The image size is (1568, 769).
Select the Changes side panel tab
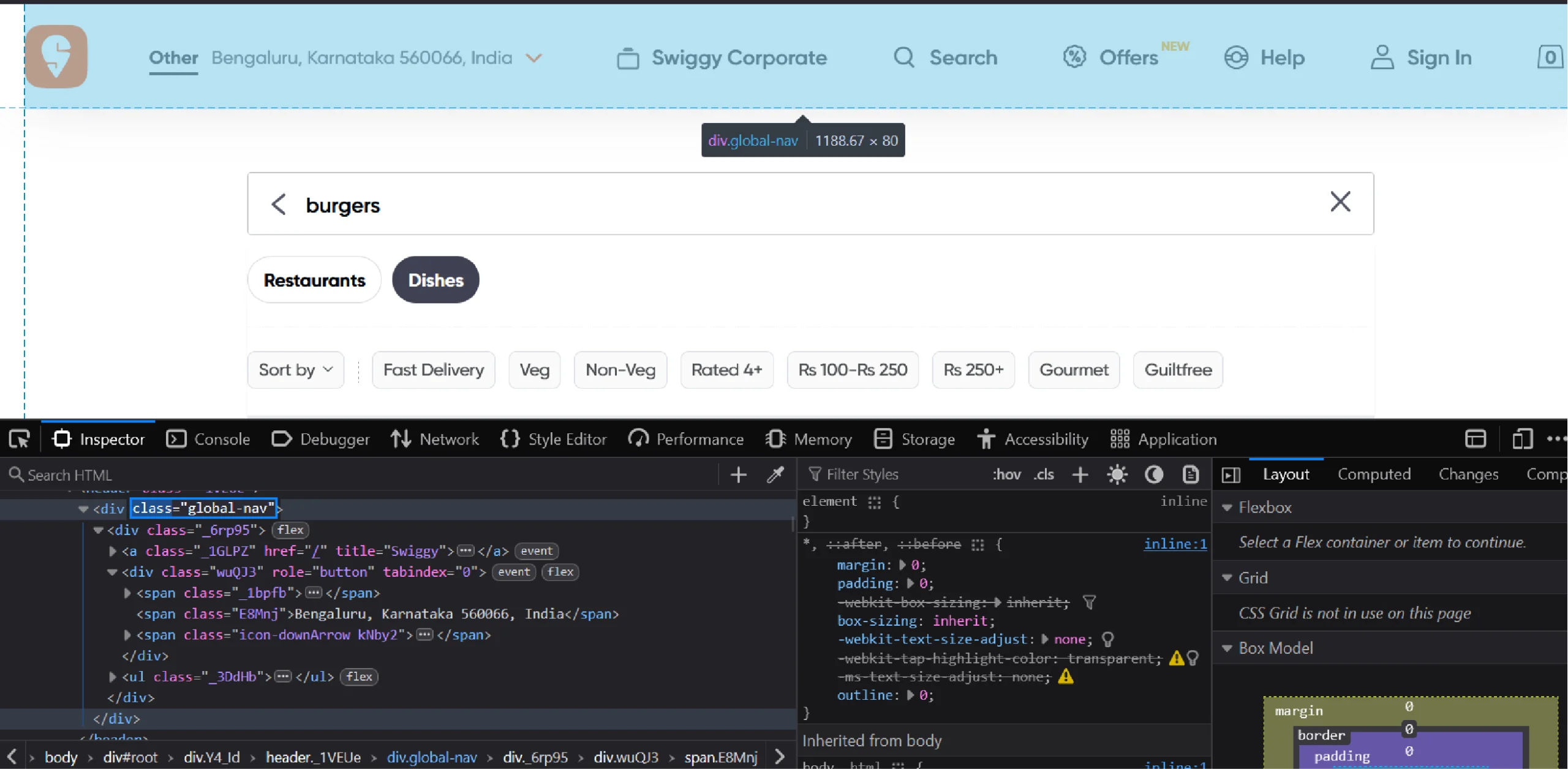(x=1468, y=475)
